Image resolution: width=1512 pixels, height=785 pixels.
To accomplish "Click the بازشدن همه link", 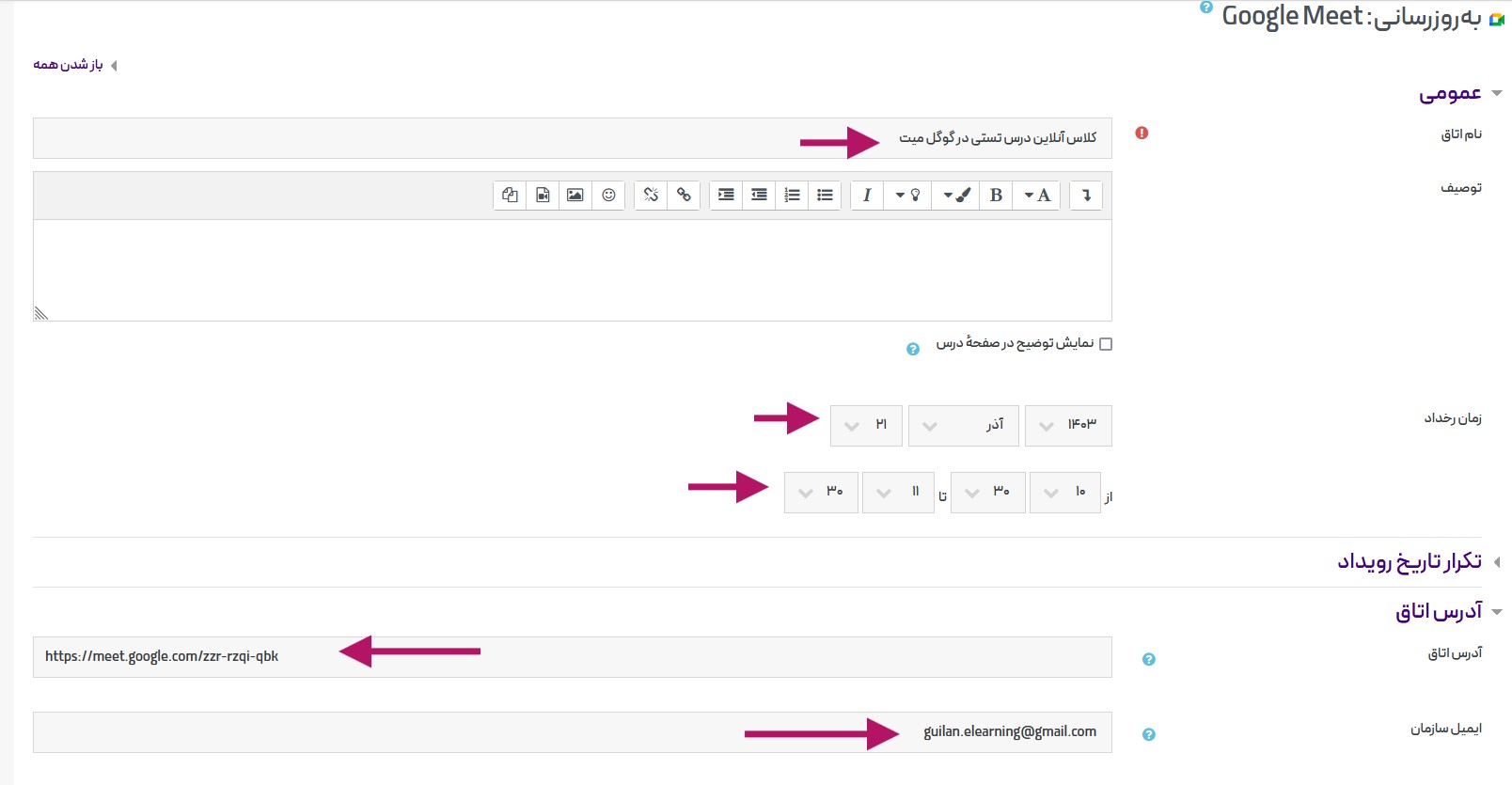I will click(69, 65).
